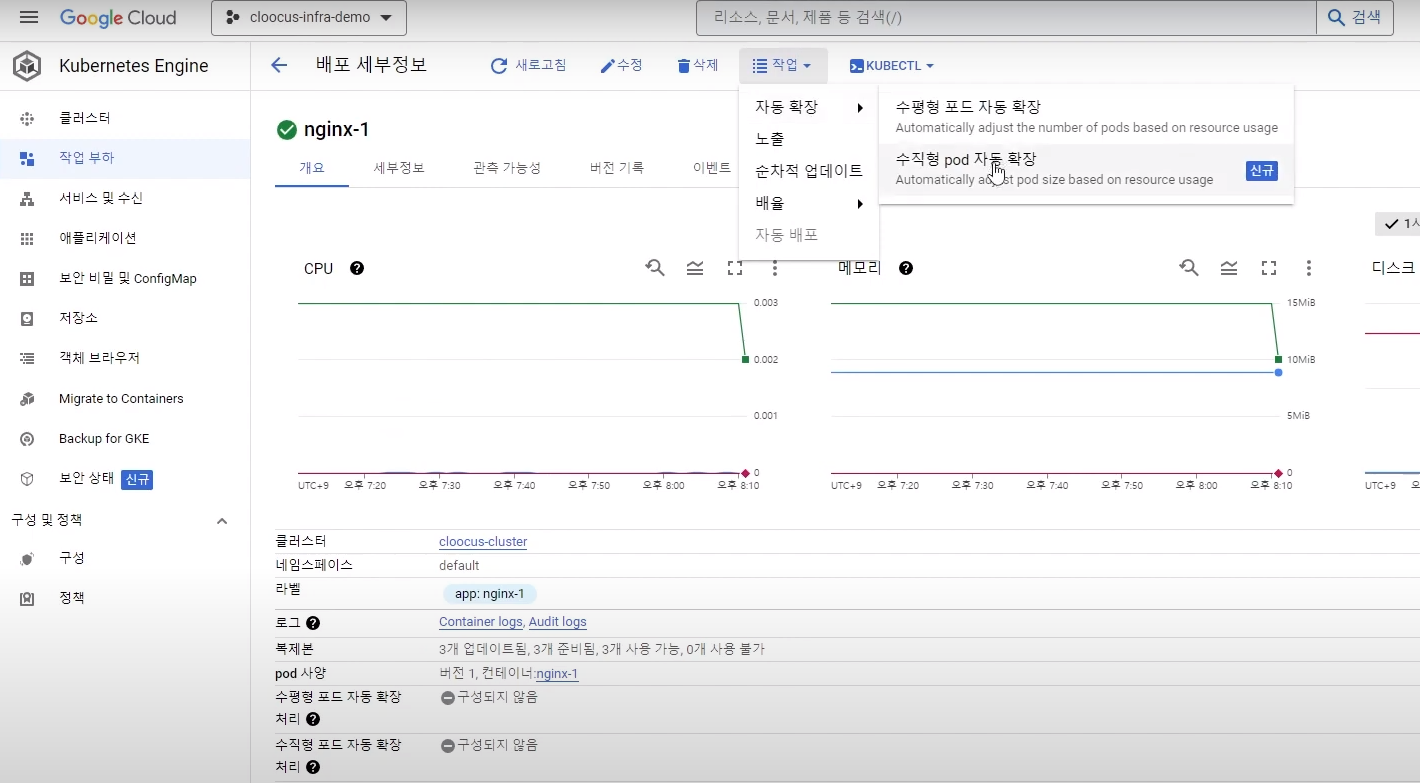The height and width of the screenshot is (783, 1420).
Task: Click the 네임스페이스 value default
Action: (x=459, y=565)
